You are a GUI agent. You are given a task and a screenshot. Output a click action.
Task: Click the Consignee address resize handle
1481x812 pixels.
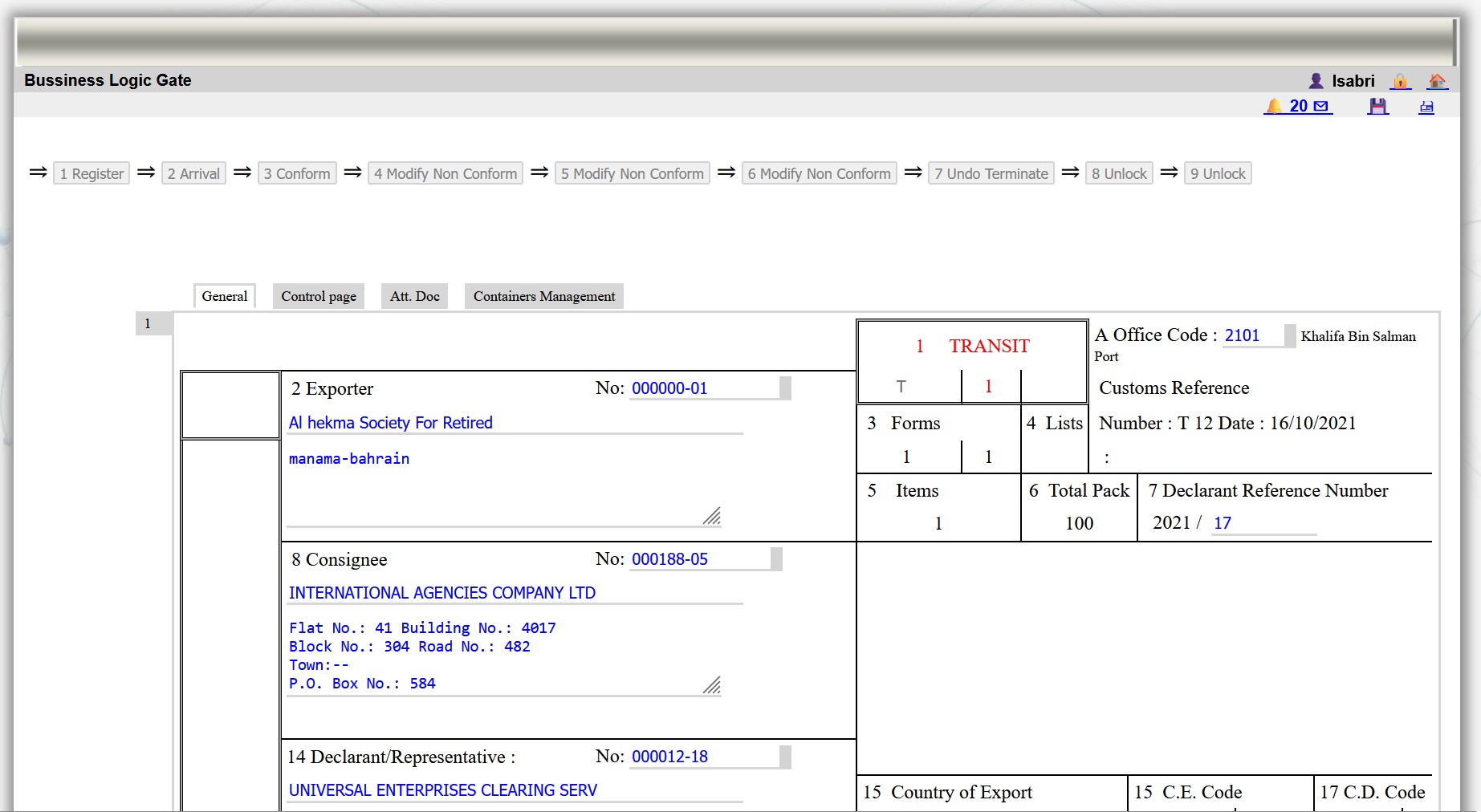coord(711,685)
